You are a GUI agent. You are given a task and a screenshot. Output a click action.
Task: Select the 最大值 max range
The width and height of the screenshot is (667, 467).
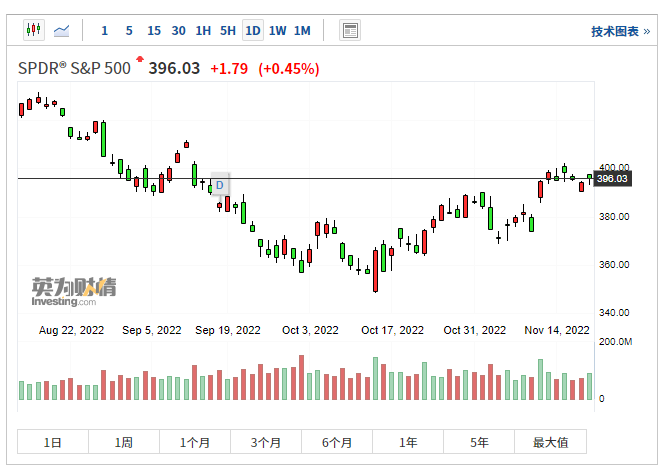(550, 442)
